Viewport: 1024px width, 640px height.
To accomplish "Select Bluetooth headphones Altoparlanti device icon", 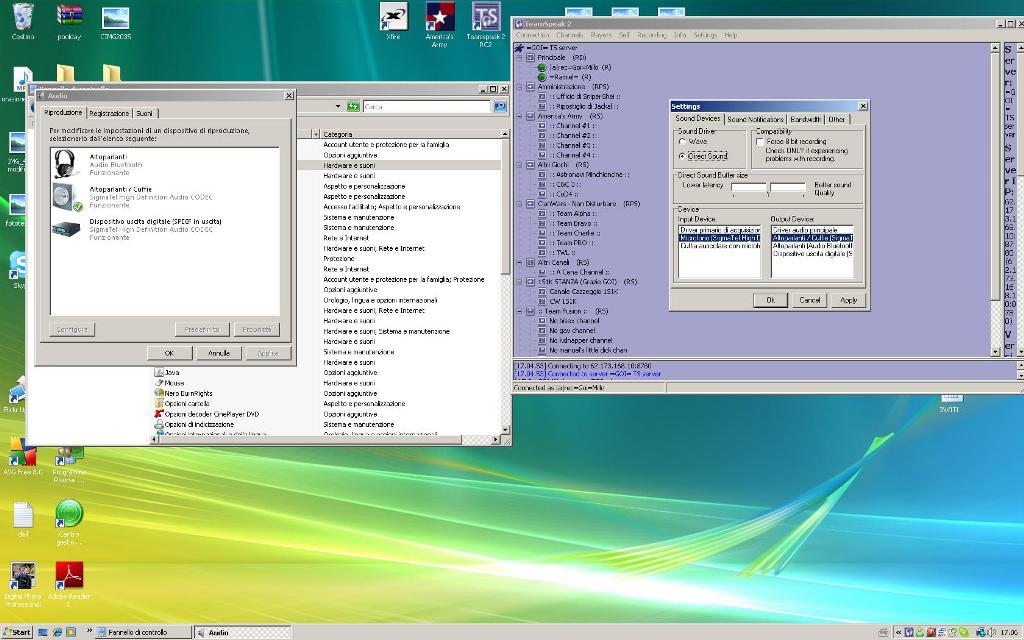I will click(66, 163).
